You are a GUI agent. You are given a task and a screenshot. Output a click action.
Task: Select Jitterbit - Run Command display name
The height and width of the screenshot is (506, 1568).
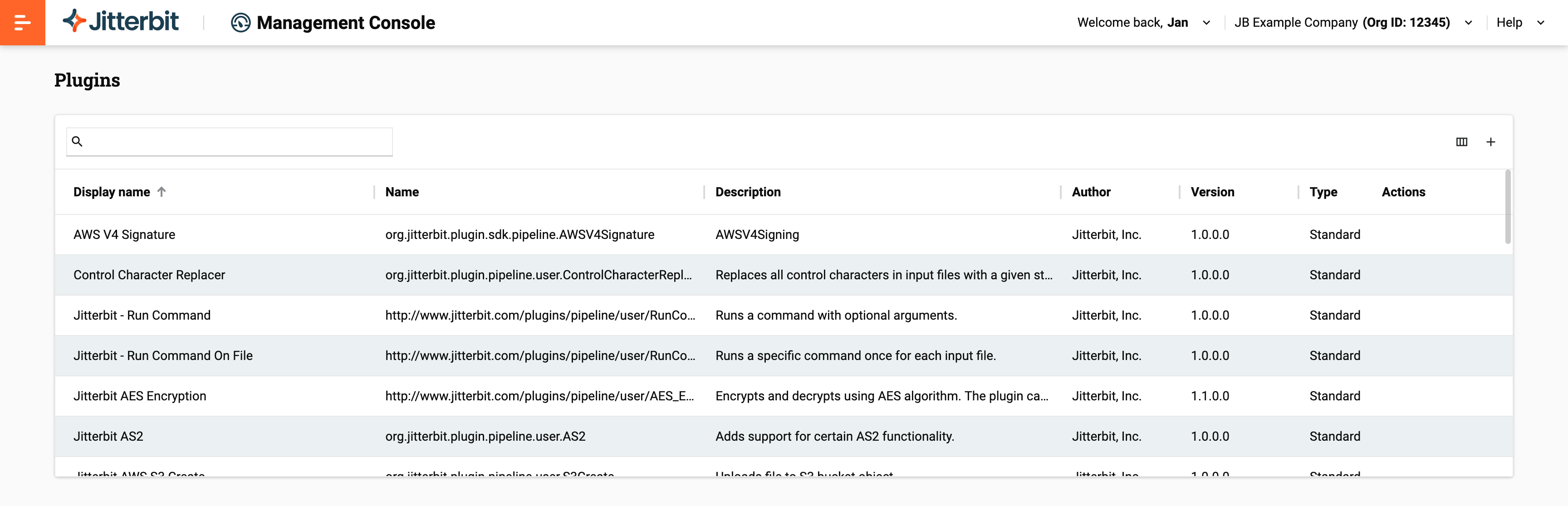click(x=142, y=315)
